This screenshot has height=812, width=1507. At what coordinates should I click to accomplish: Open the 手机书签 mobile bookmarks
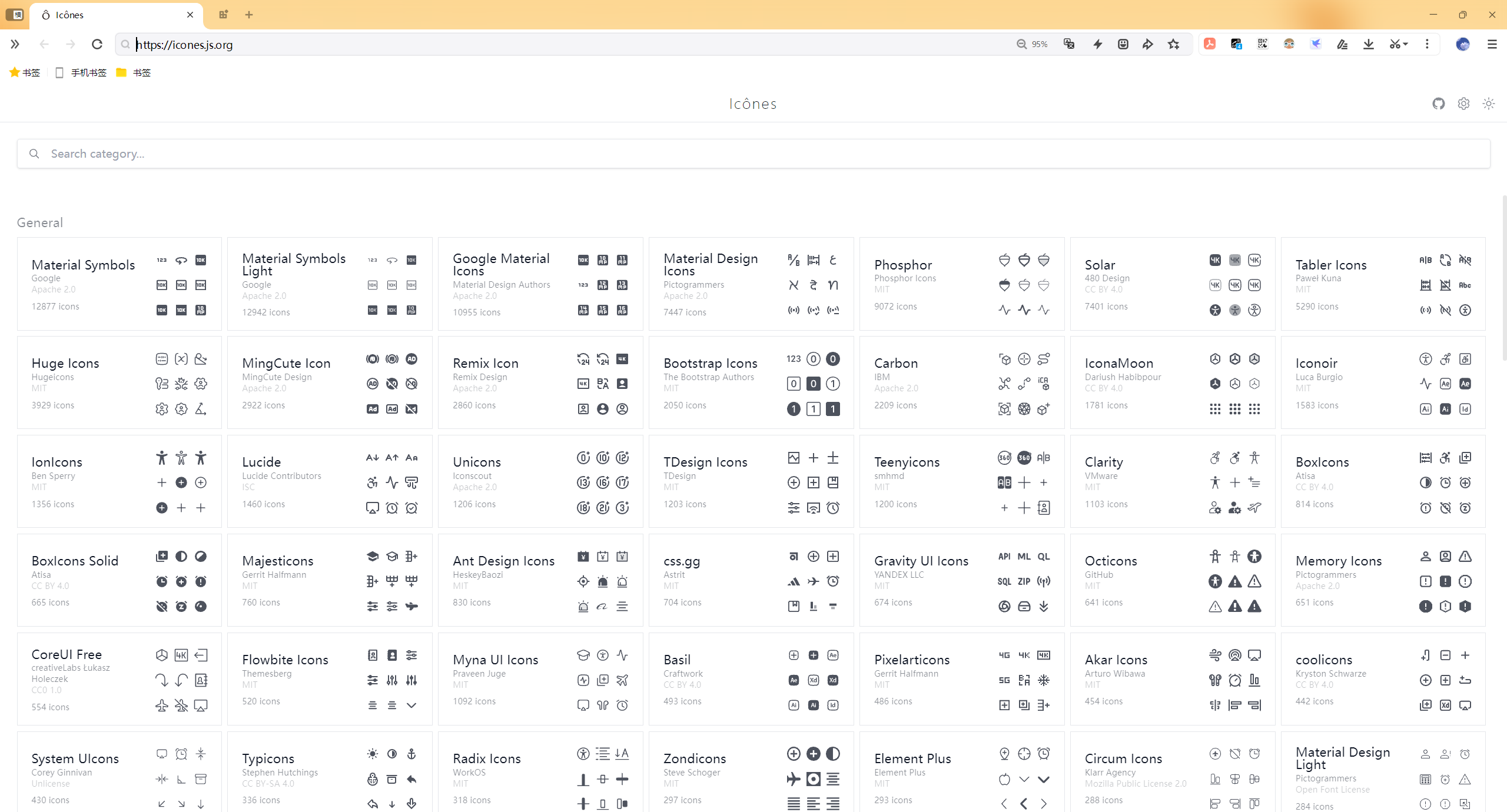[x=81, y=72]
